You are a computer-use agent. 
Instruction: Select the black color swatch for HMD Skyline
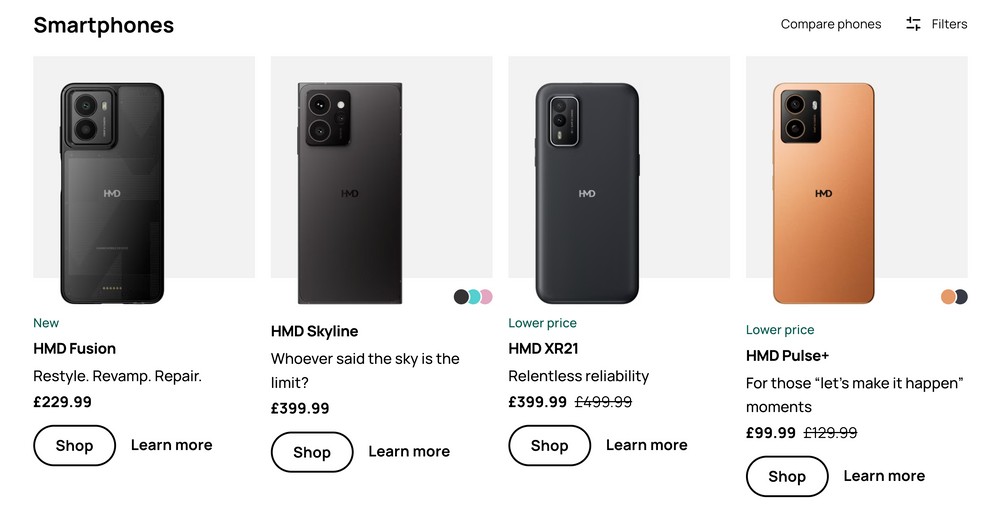(461, 297)
